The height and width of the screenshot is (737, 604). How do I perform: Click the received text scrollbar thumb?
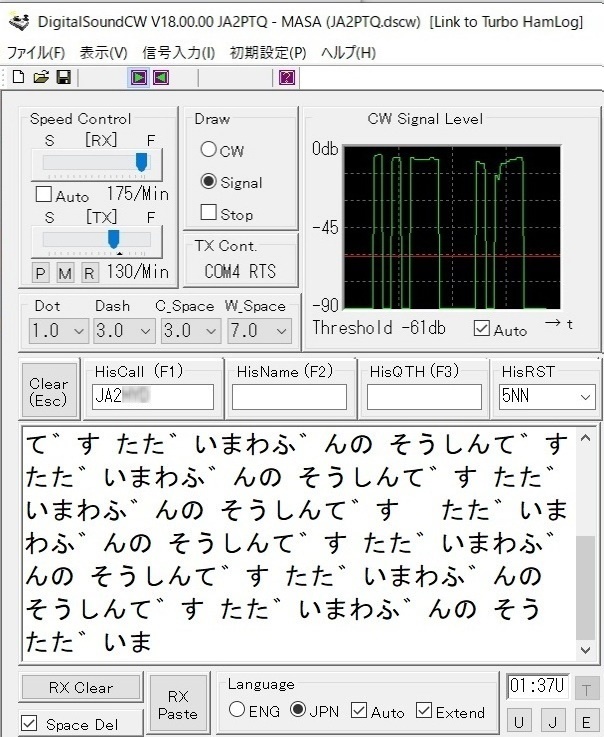pos(585,588)
